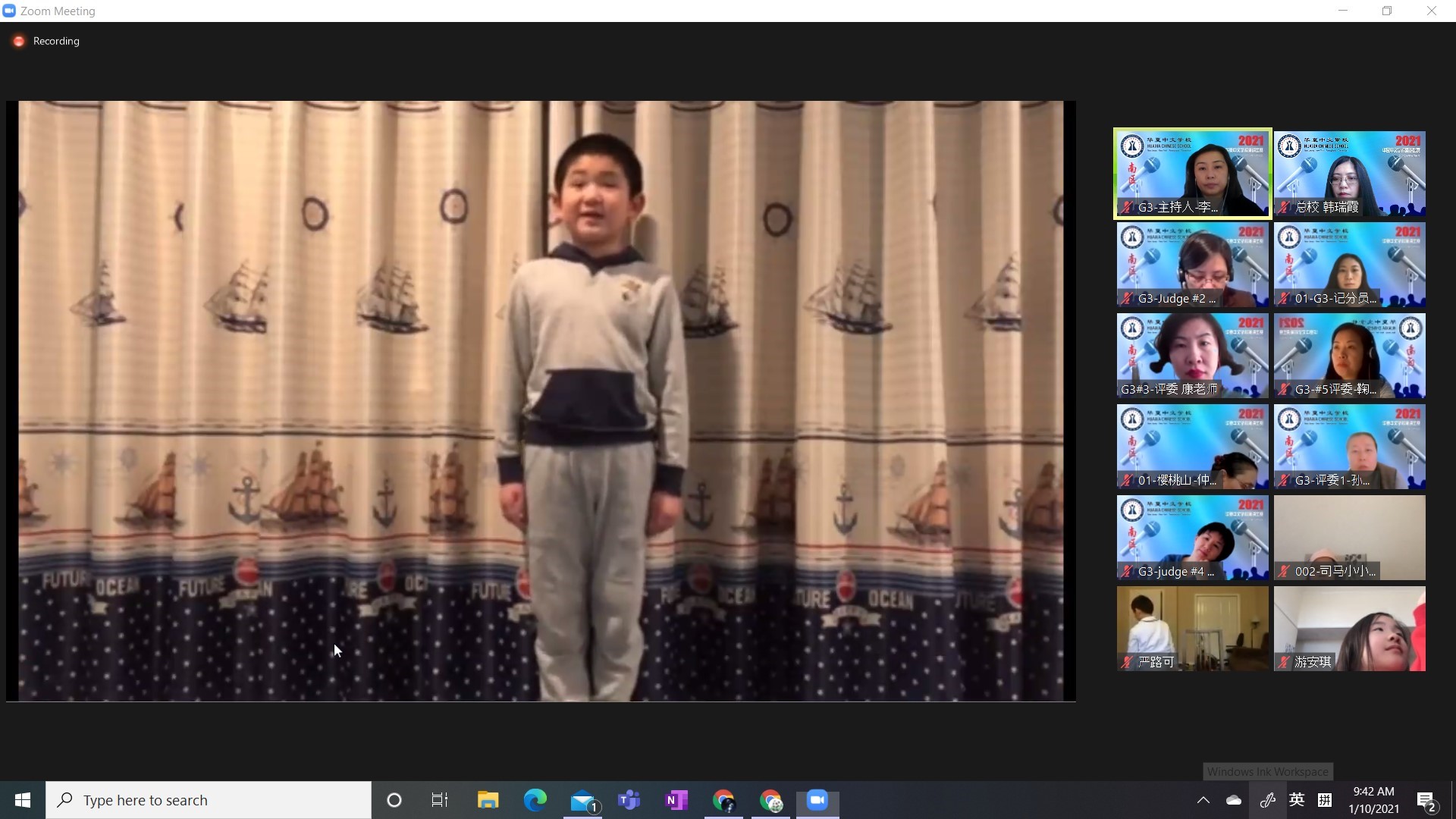Click muted mic icon on 严路可 tile
The width and height of the screenshot is (1456, 819).
pyautogui.click(x=1128, y=662)
